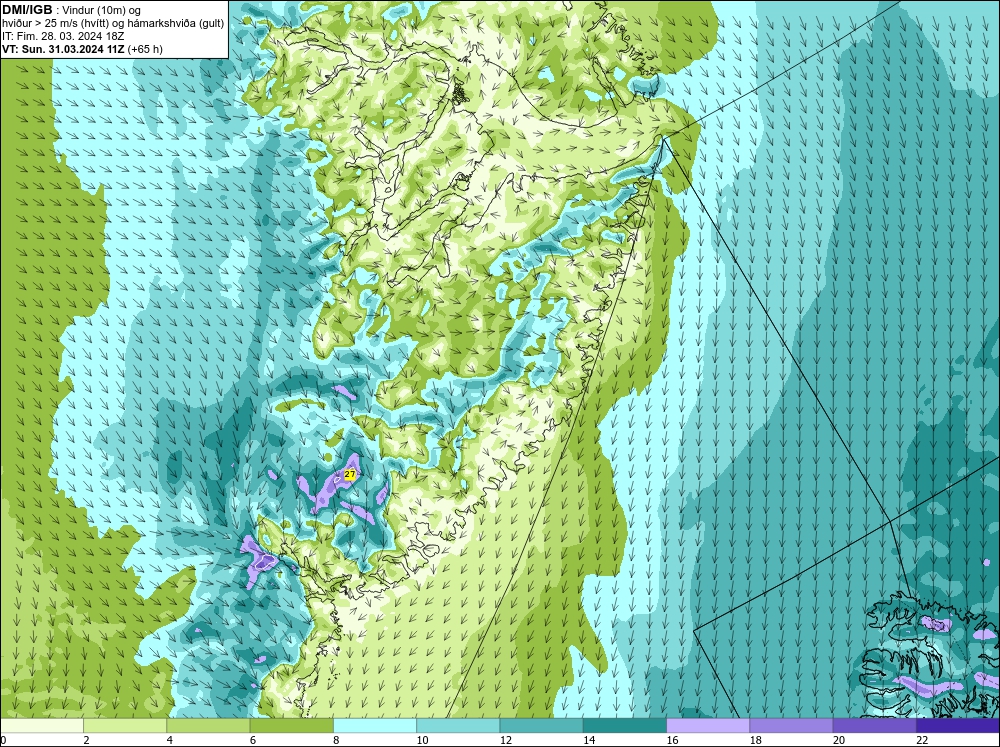This screenshot has height=747, width=1000.
Task: Click the legend scale label 8
Action: 337,740
